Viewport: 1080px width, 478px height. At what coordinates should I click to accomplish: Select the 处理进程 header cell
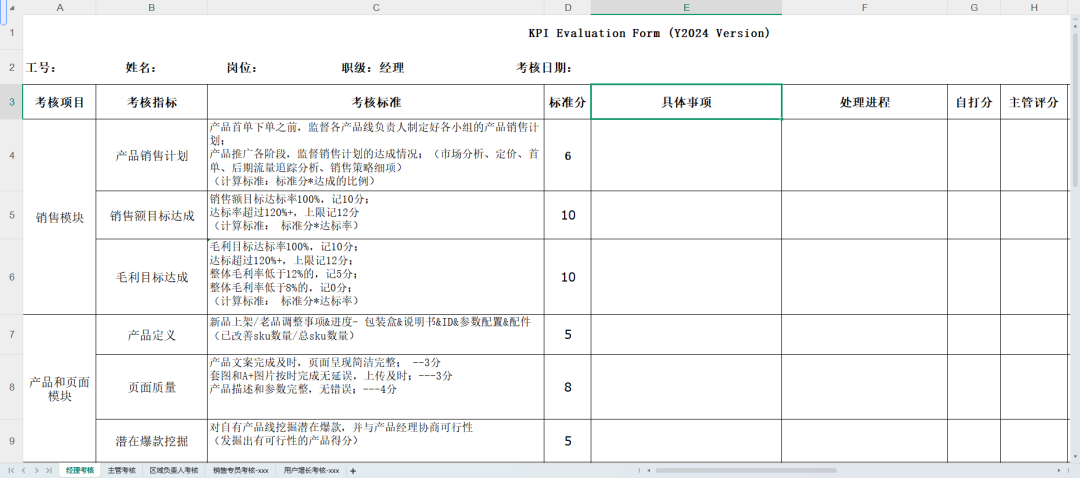click(864, 103)
